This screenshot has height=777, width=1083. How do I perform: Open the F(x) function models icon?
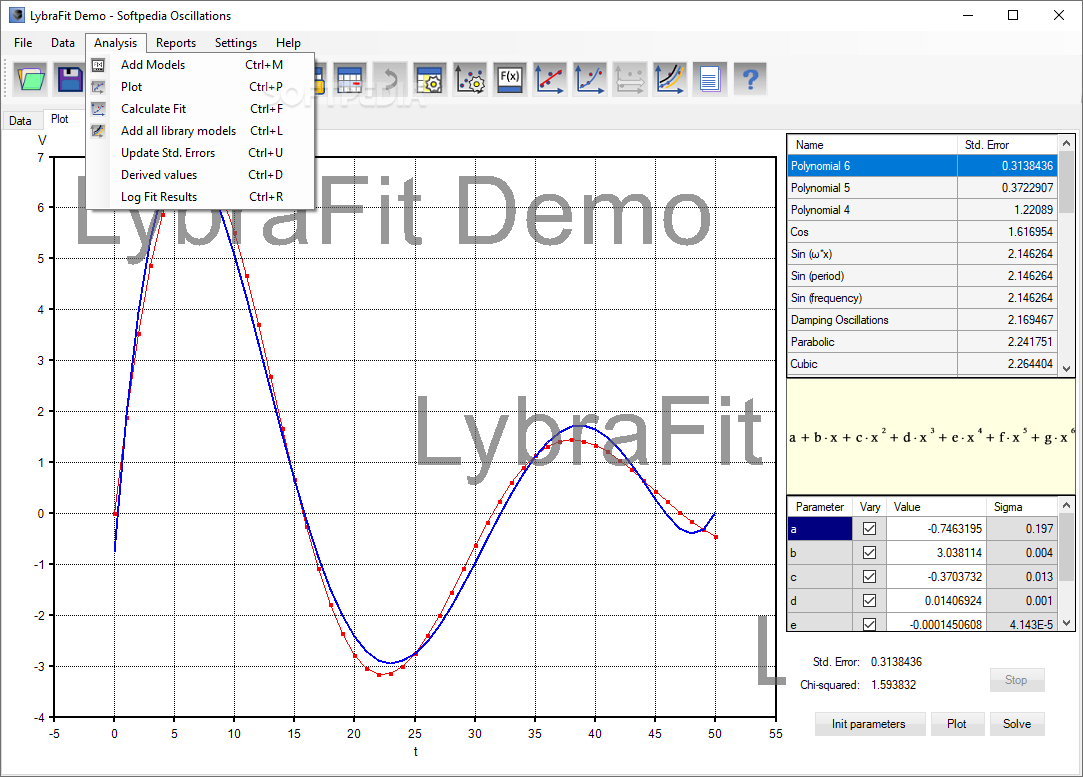click(x=510, y=79)
